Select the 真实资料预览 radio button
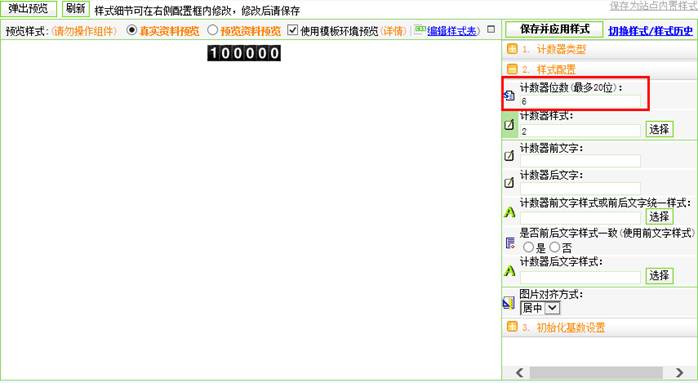The image size is (698, 383). point(132,30)
